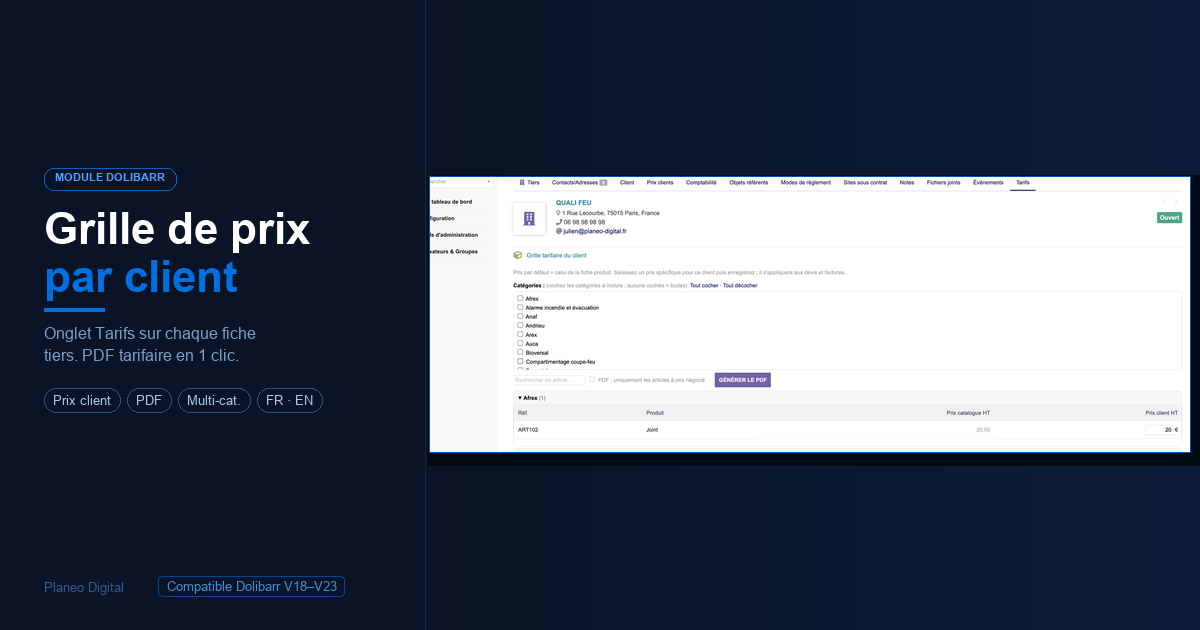
Task: Click the QUALI FEU company logo thumbnail
Action: [x=529, y=218]
